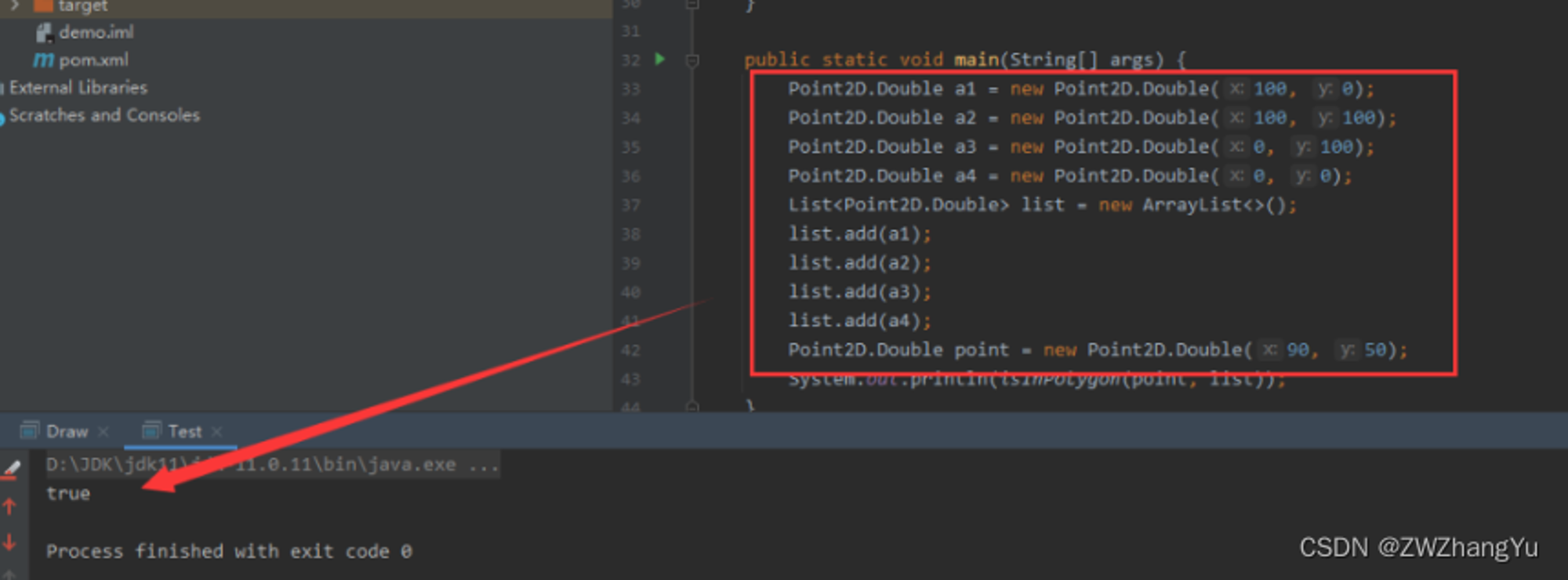Click the x: 90 parameter value
1568x580 pixels.
pyautogui.click(x=1298, y=350)
